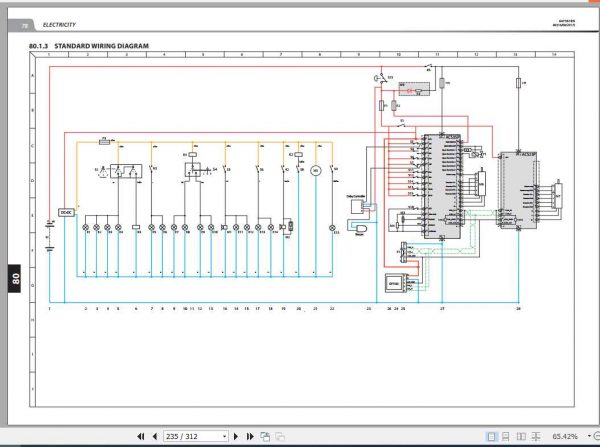Viewport: 600px width, 447px height.
Task: Go to the first page
Action: tap(141, 436)
